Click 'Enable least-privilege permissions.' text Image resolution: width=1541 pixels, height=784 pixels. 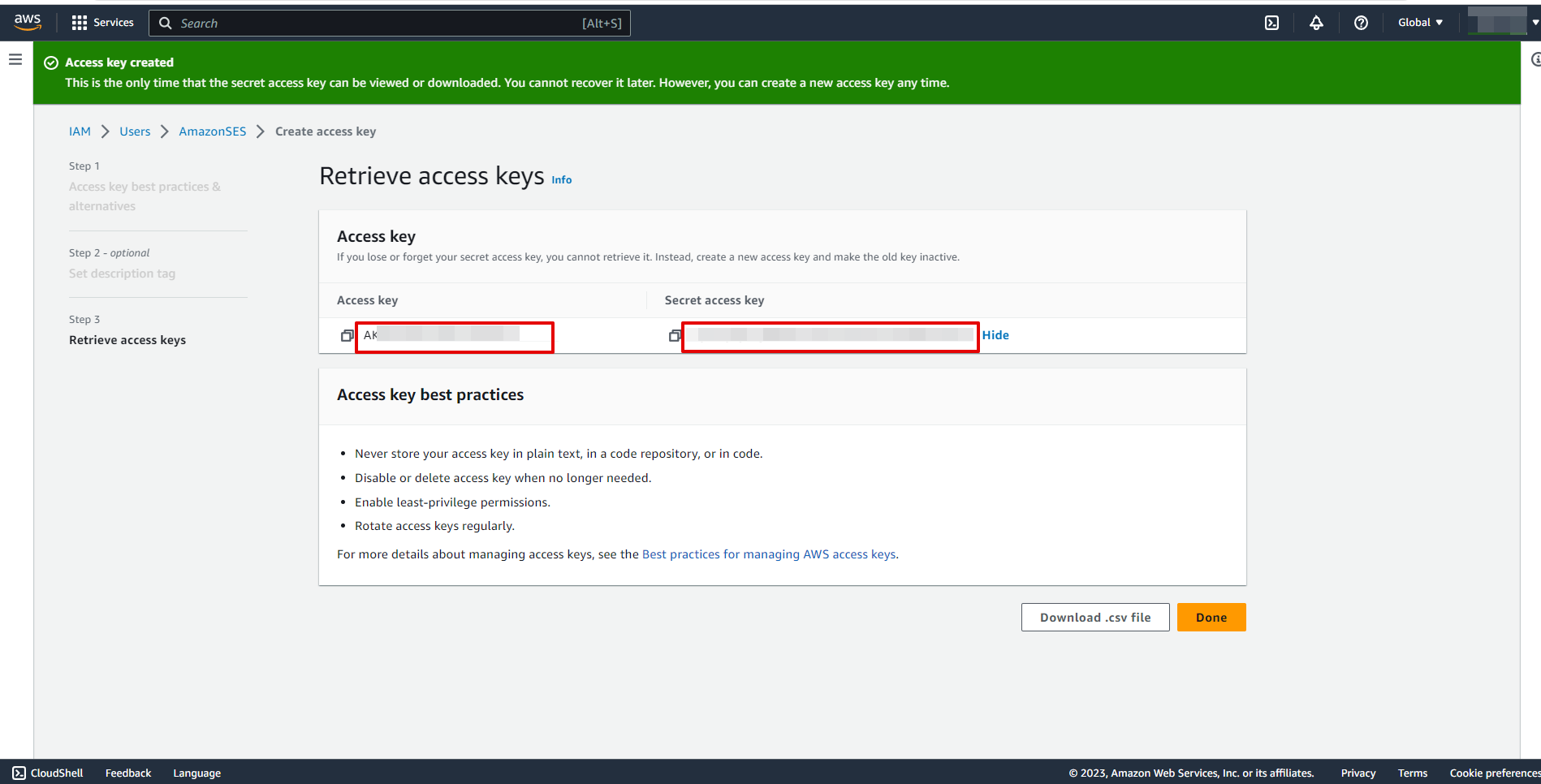452,502
